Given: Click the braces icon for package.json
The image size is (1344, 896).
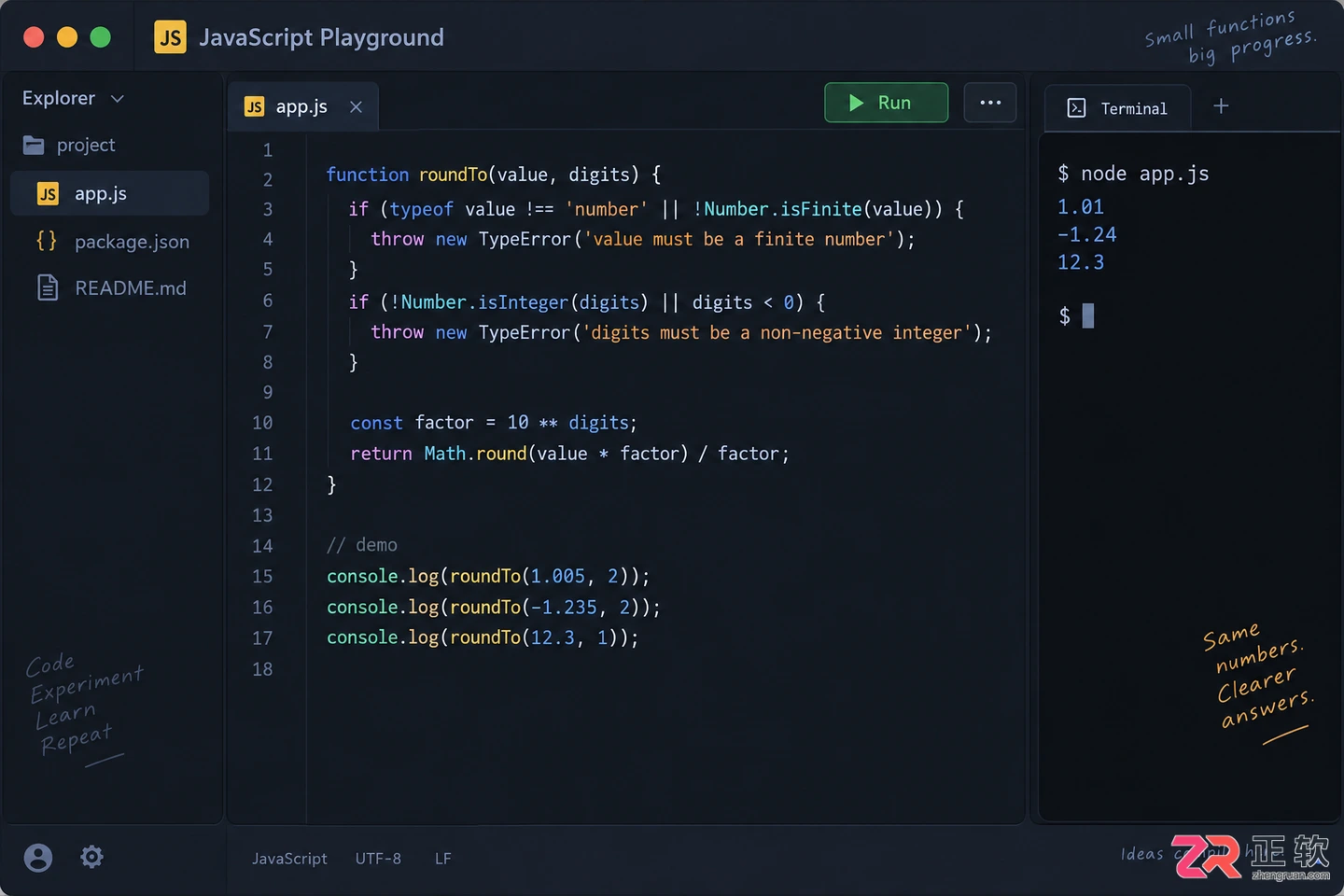Looking at the screenshot, I should click(47, 241).
